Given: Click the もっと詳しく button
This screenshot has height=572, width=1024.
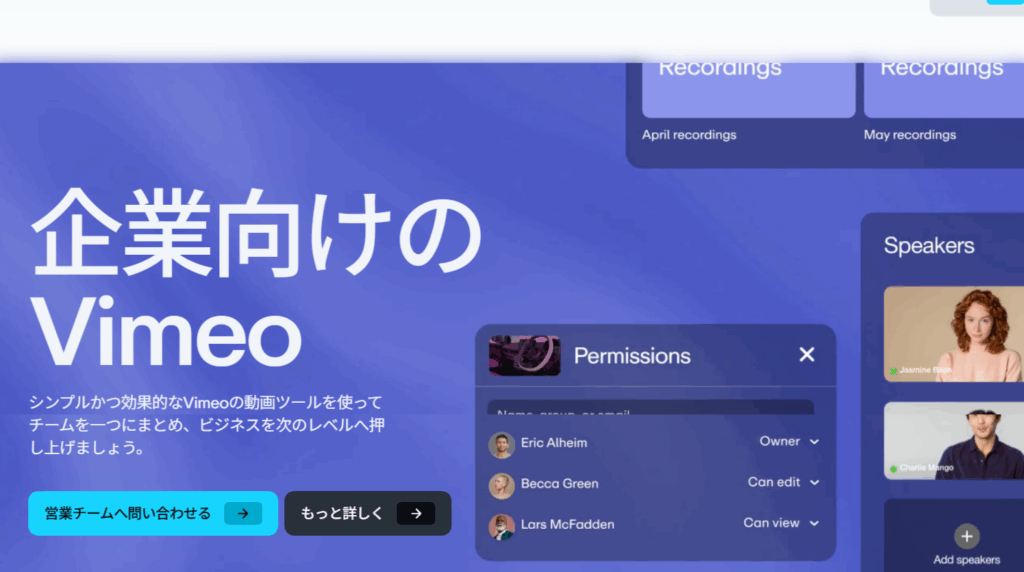Looking at the screenshot, I should tap(367, 514).
